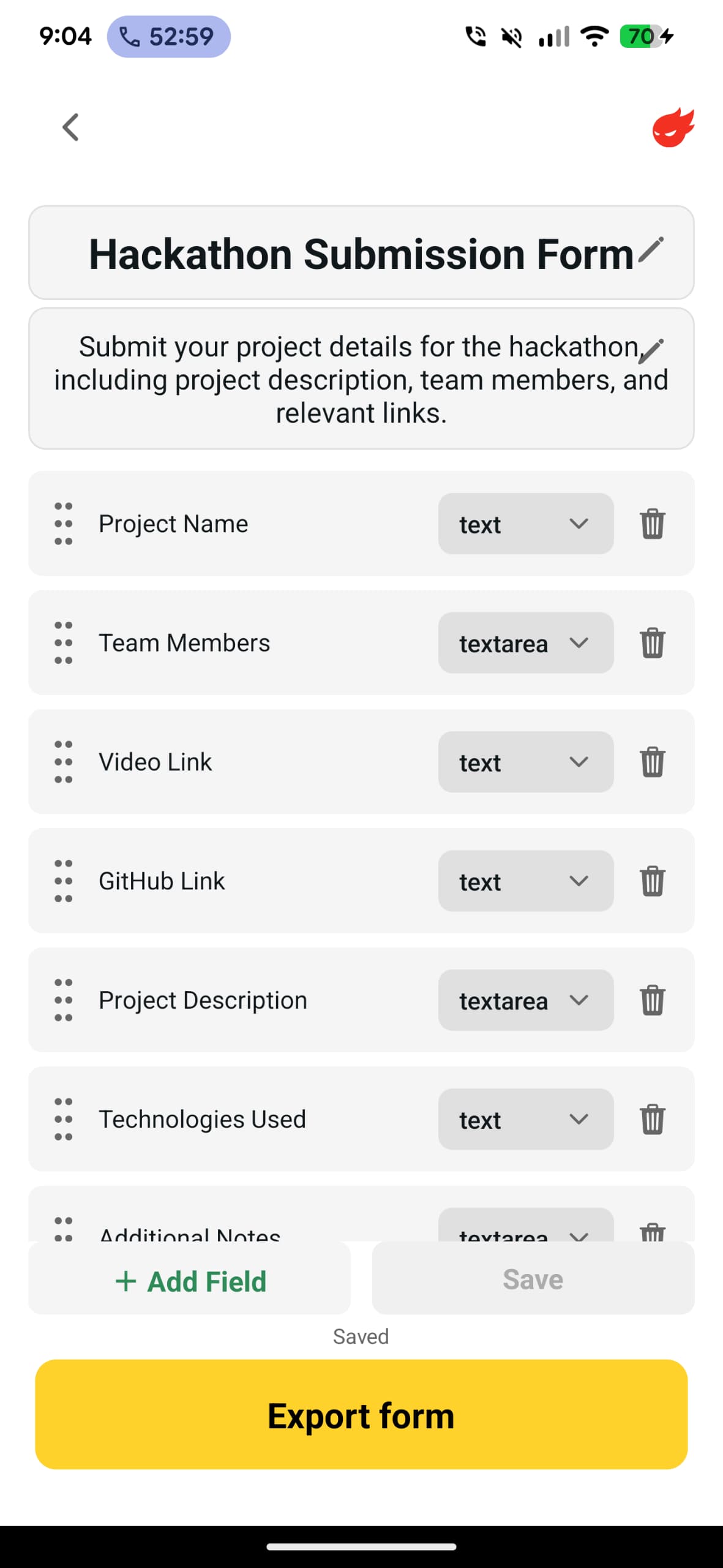Remove the Video Link field
The image size is (723, 1568).
(x=652, y=762)
